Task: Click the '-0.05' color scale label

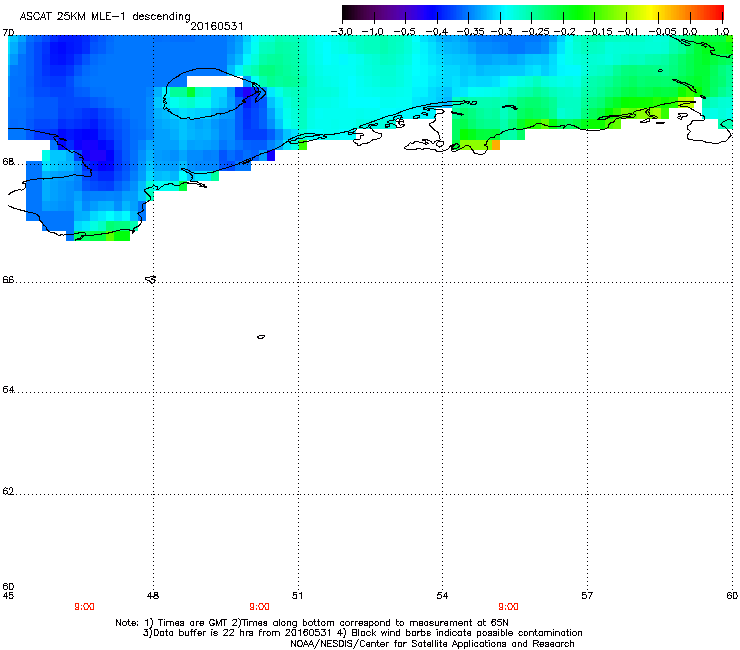Action: click(x=662, y=31)
